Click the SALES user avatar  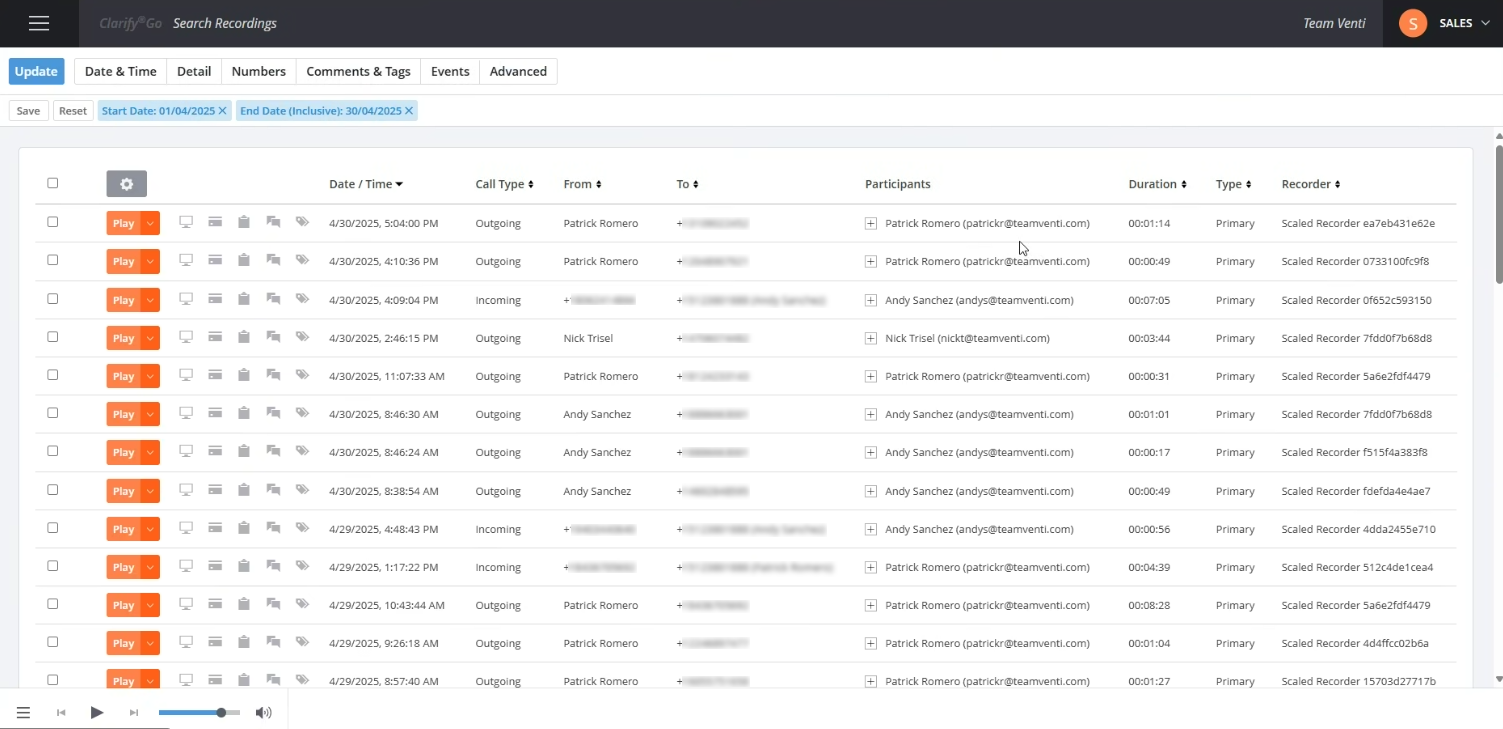(1413, 23)
